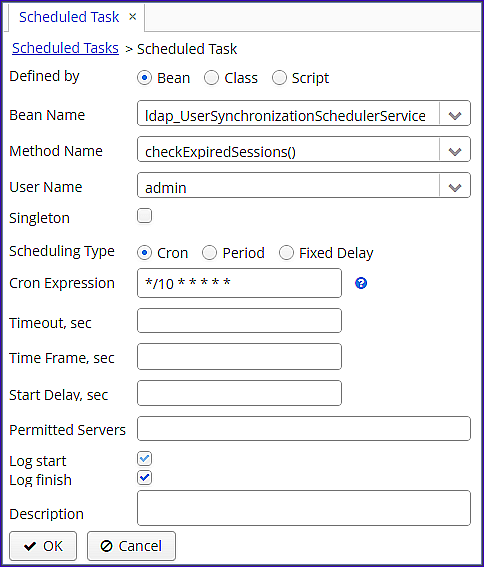Image resolution: width=484 pixels, height=567 pixels.
Task: Focus the Time Frame, sec field
Action: pos(239,357)
